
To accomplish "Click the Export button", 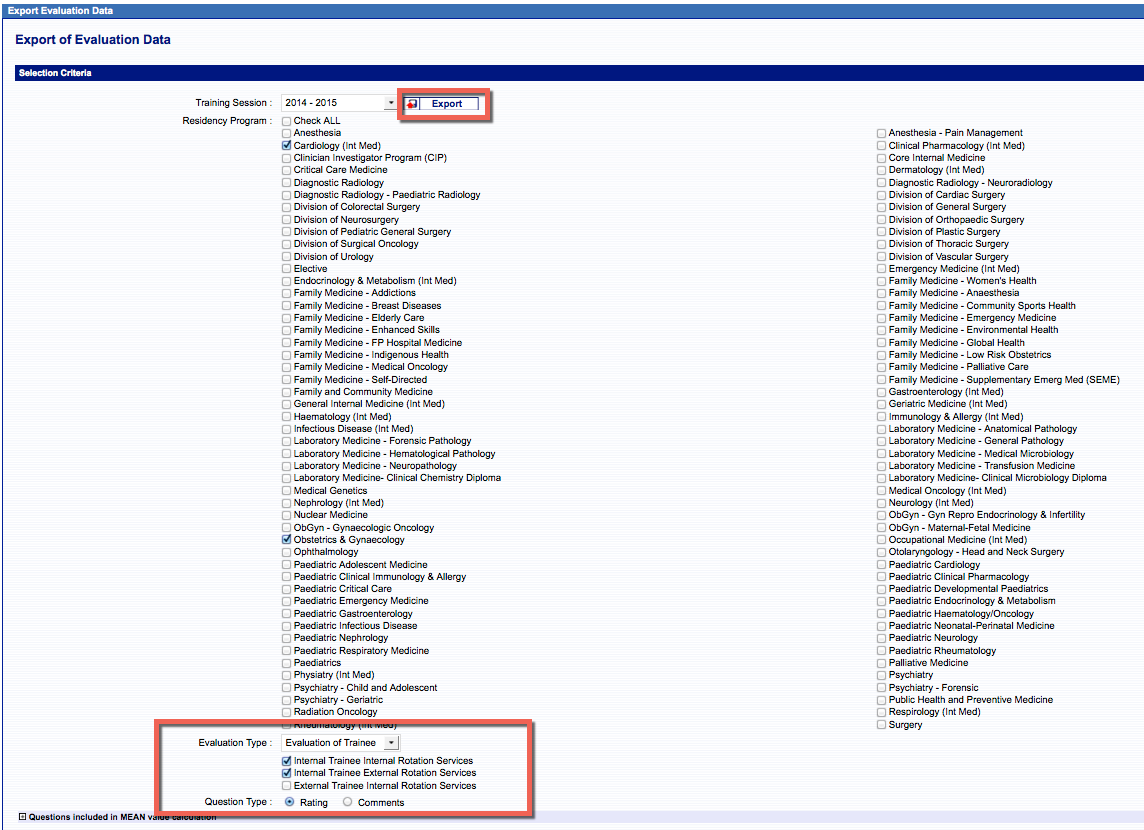I will click(x=447, y=104).
